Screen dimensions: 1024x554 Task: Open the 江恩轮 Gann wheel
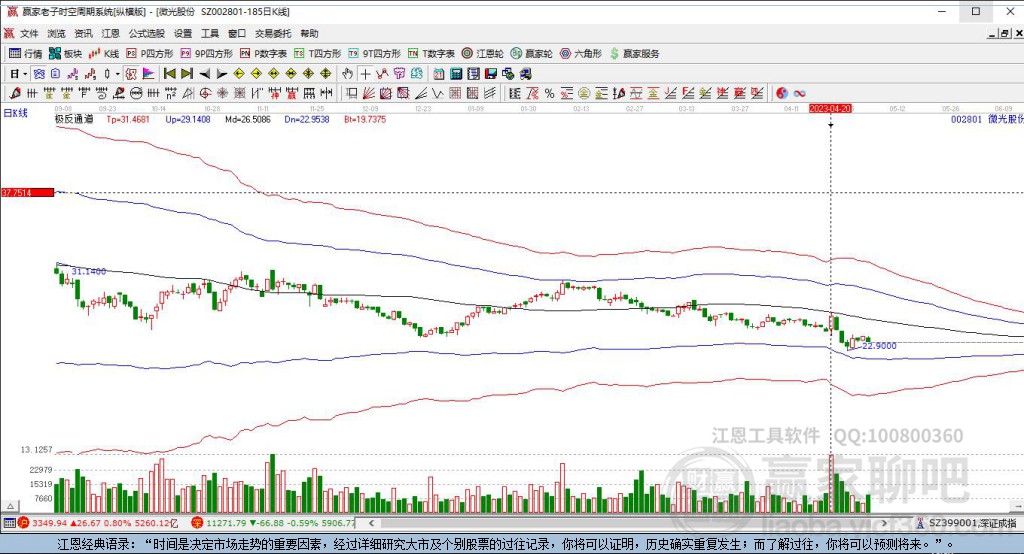(483, 54)
